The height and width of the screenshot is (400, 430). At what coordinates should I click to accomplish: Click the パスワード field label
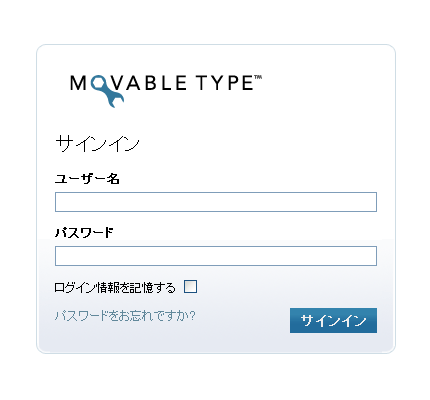[84, 233]
